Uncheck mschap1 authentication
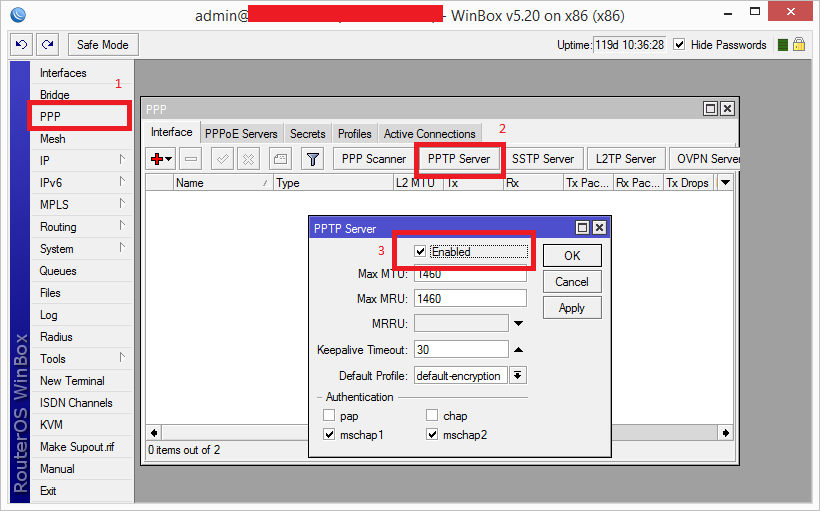 tap(329, 434)
